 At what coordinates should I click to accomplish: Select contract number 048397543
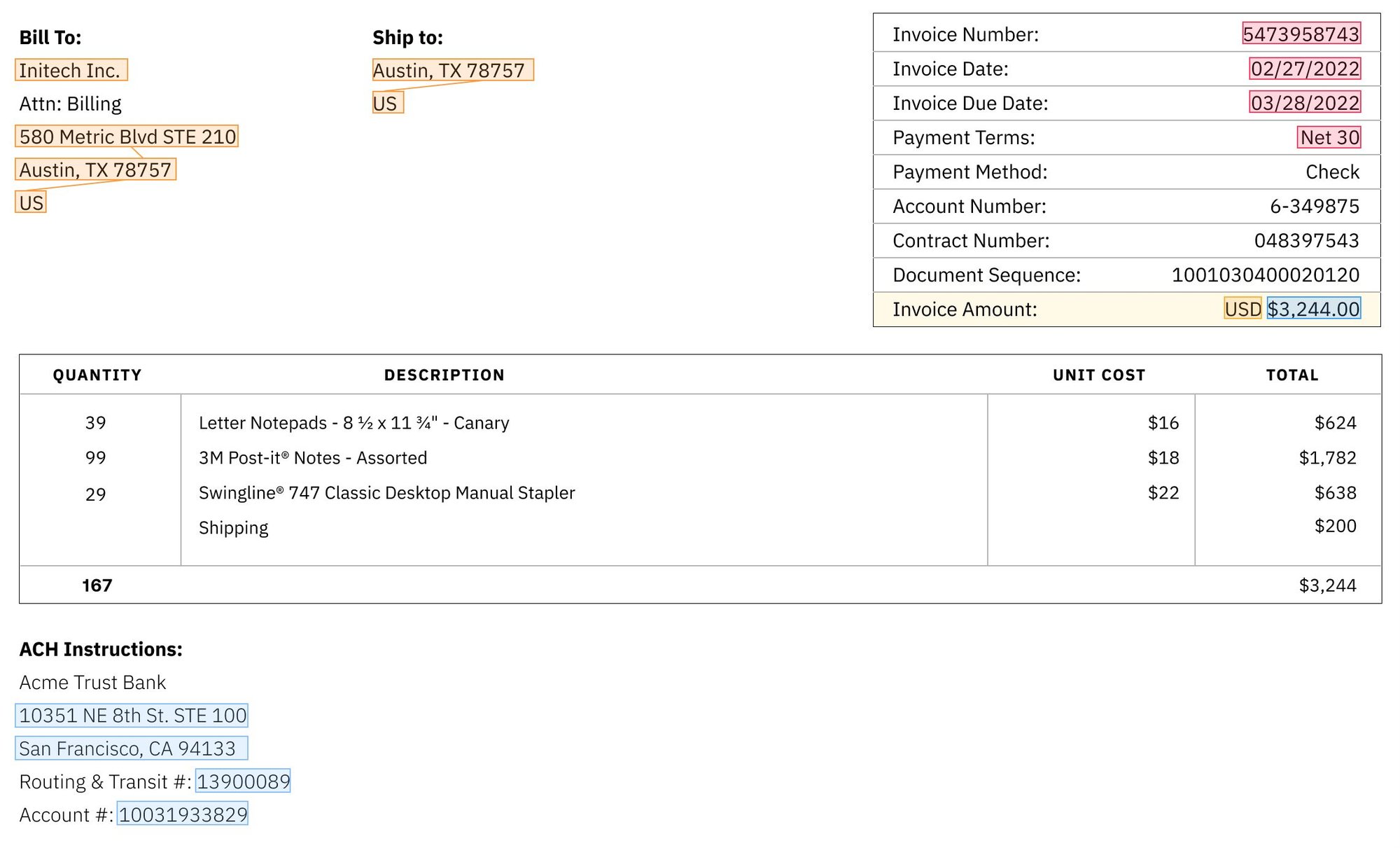coord(1306,240)
